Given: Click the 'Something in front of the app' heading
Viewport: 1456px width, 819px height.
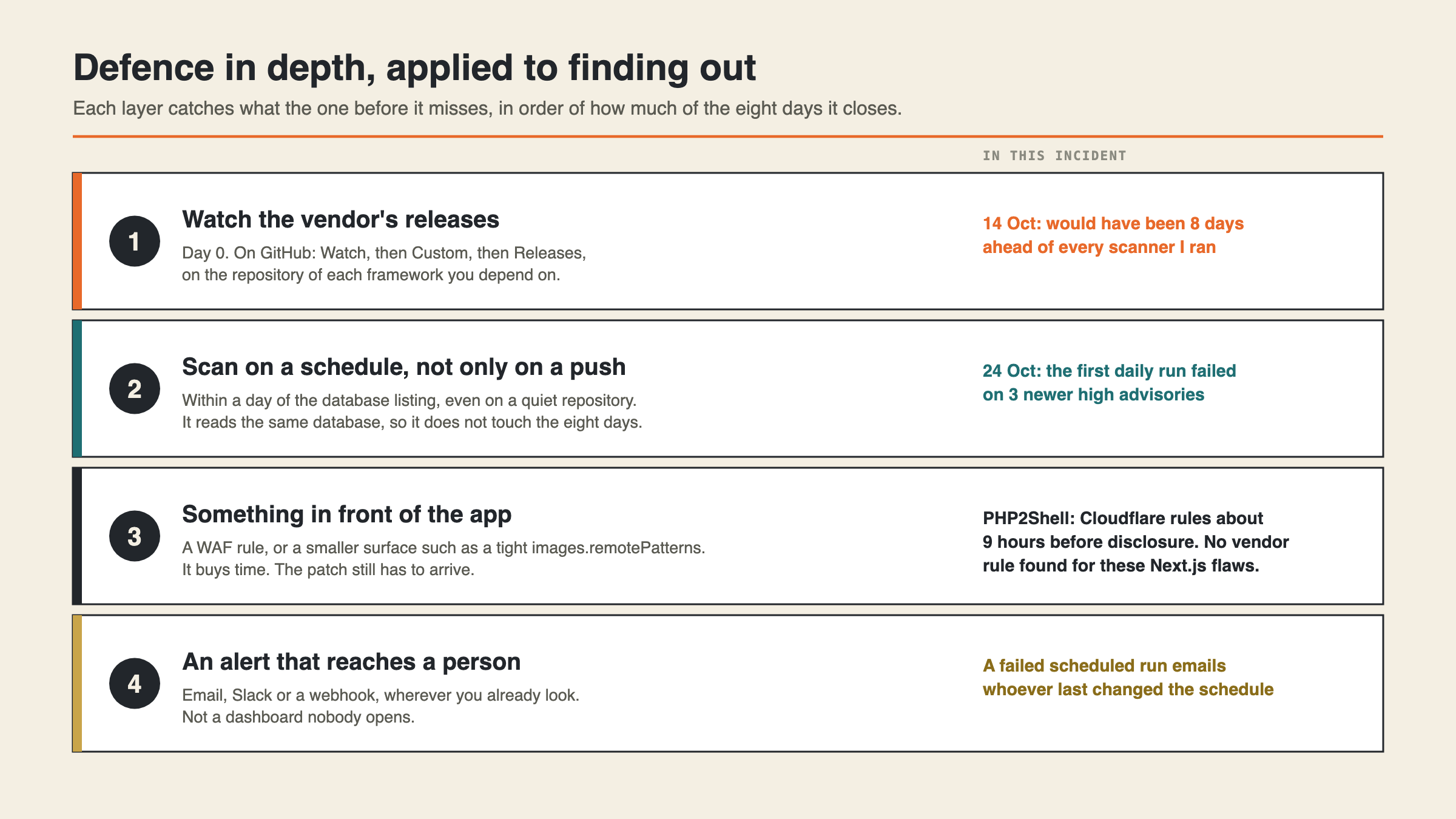Looking at the screenshot, I should pyautogui.click(x=346, y=514).
